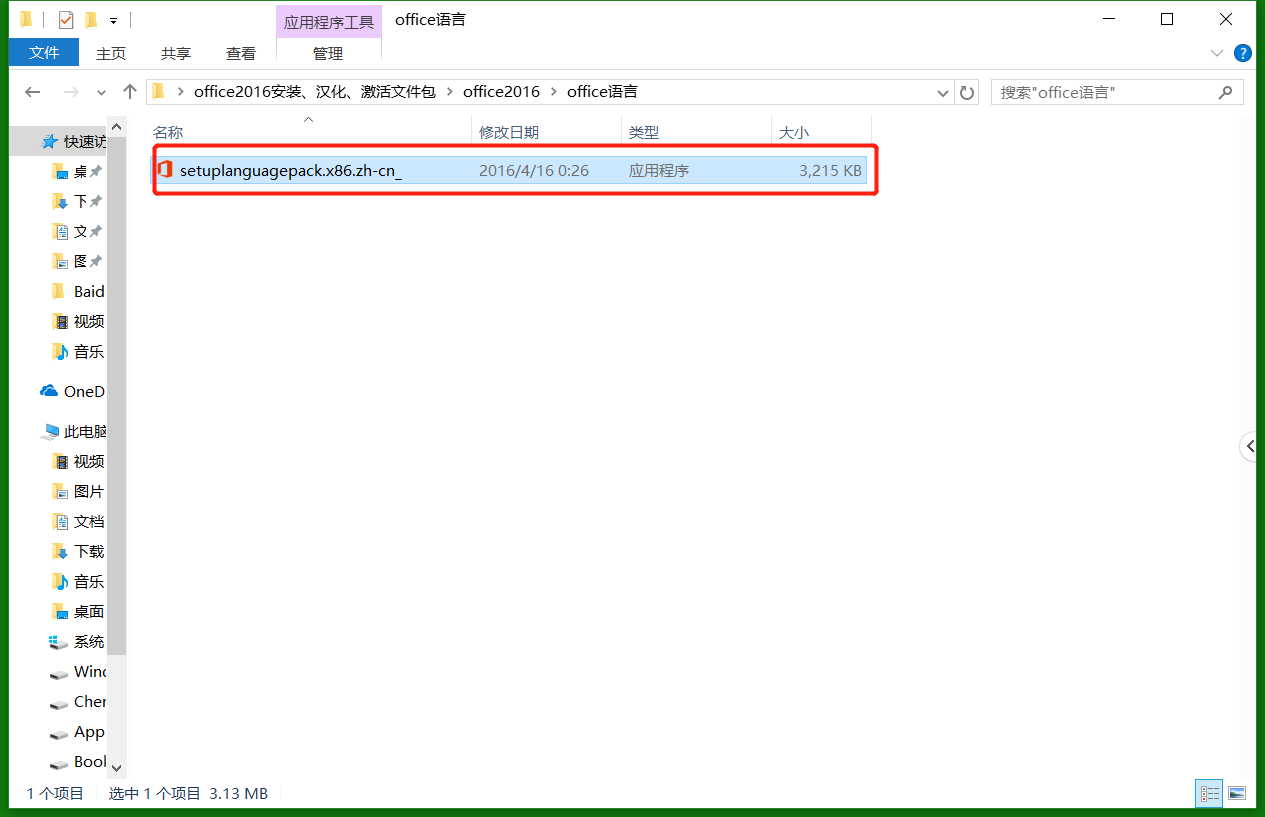1265x817 pixels.
Task: Click the Office icon of the setup file
Action: [x=165, y=170]
